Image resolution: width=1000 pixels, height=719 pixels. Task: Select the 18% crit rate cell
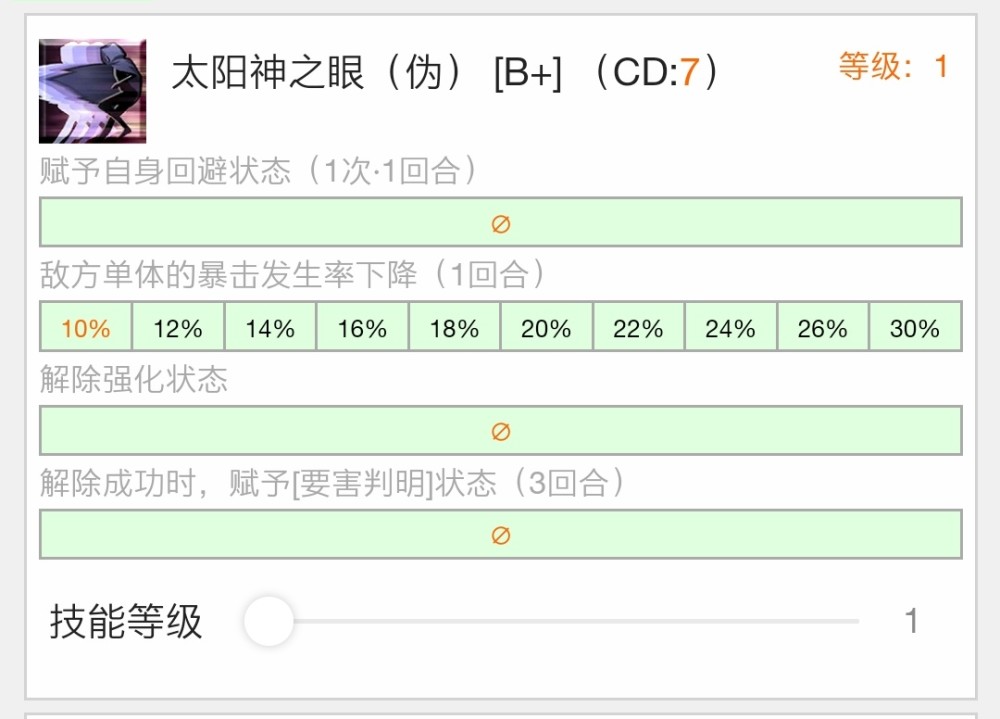click(x=454, y=329)
